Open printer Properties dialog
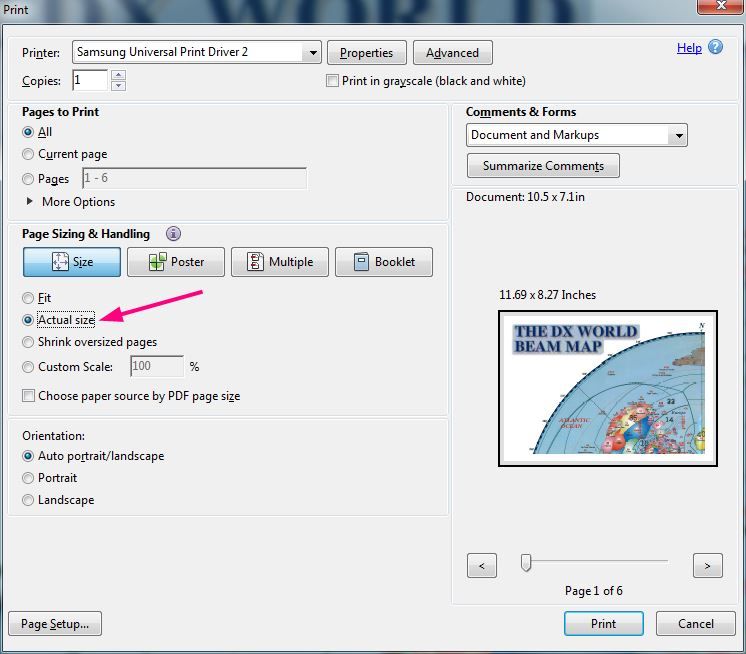Viewport: 746px width, 654px height. coord(367,53)
